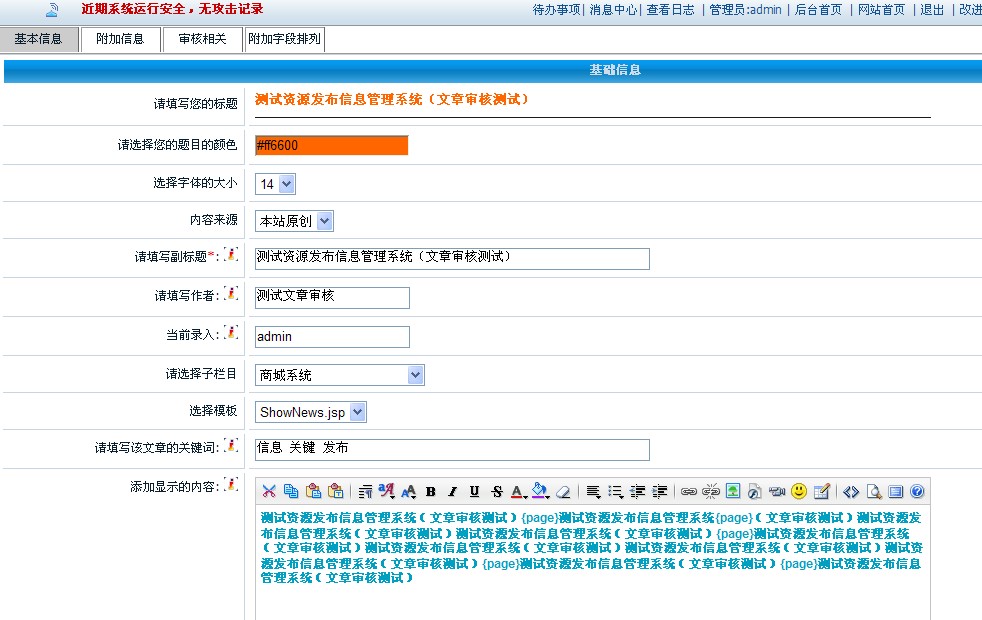Image resolution: width=982 pixels, height=620 pixels.
Task: Click the info icon beside 当前录入
Action: point(231,333)
